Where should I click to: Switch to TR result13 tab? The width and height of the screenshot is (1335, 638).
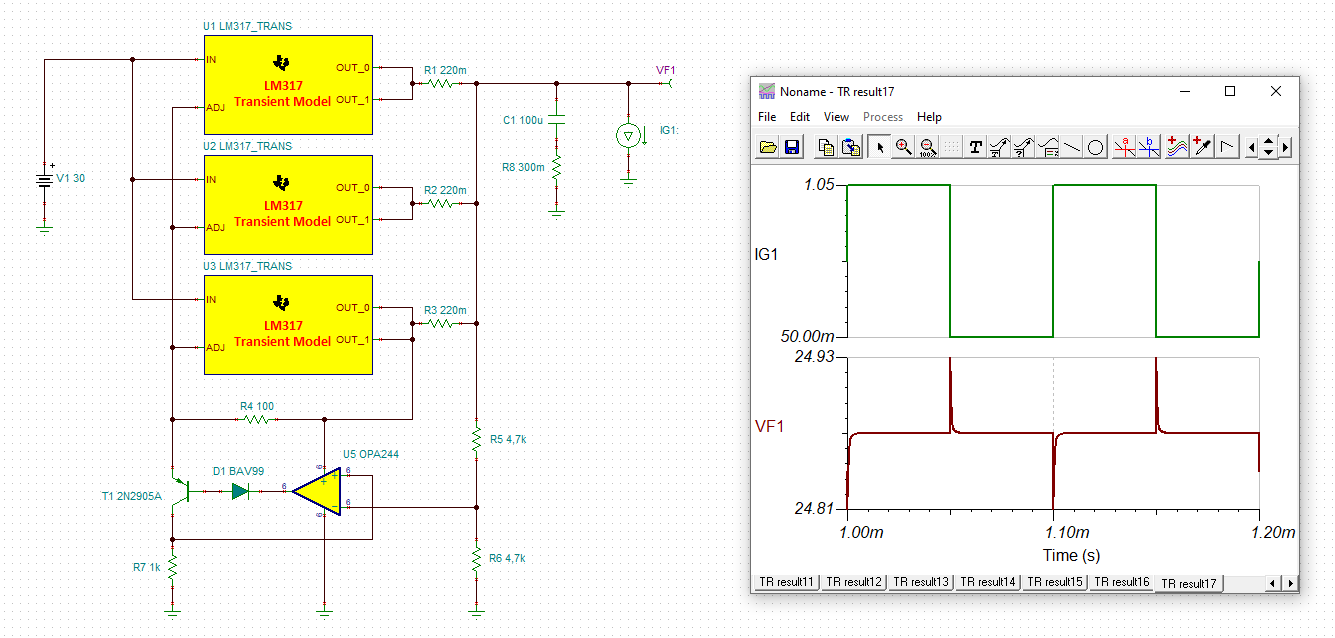click(922, 582)
